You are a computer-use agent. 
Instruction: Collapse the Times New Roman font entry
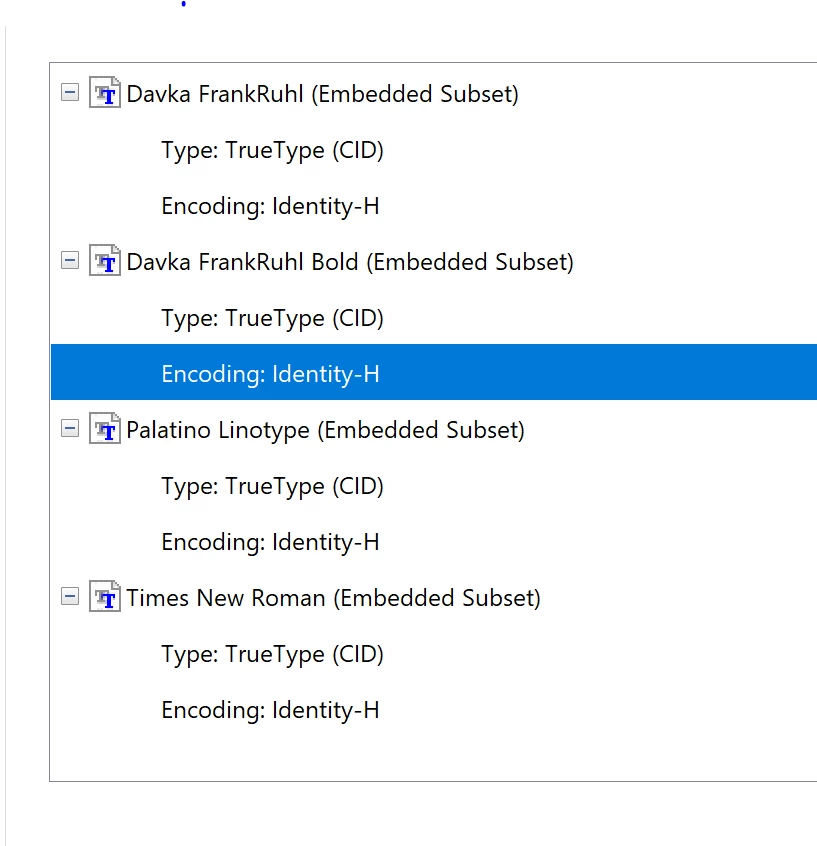(69, 597)
